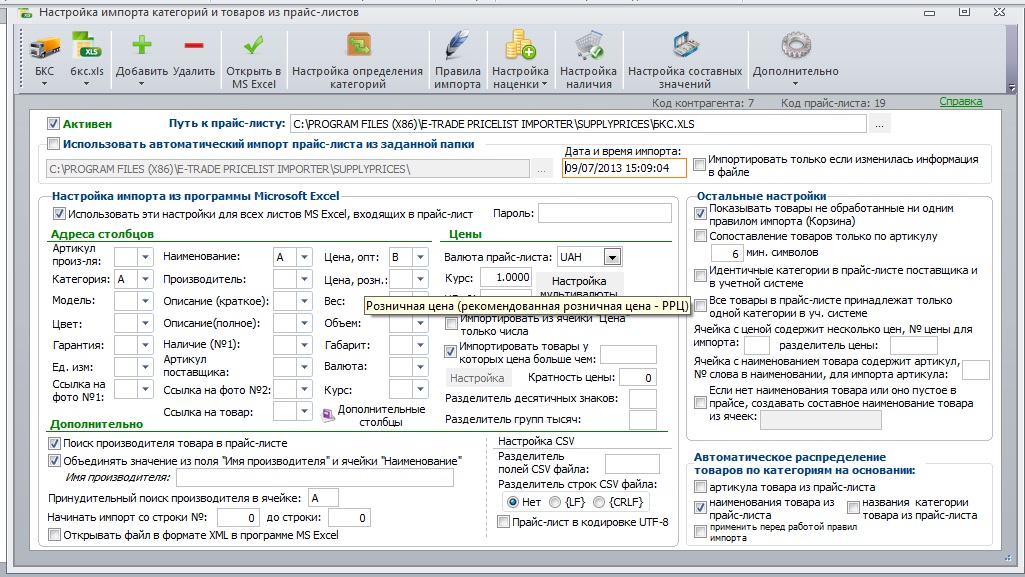Click the Пароль input field
Screen dimensions: 1025x577
click(605, 213)
